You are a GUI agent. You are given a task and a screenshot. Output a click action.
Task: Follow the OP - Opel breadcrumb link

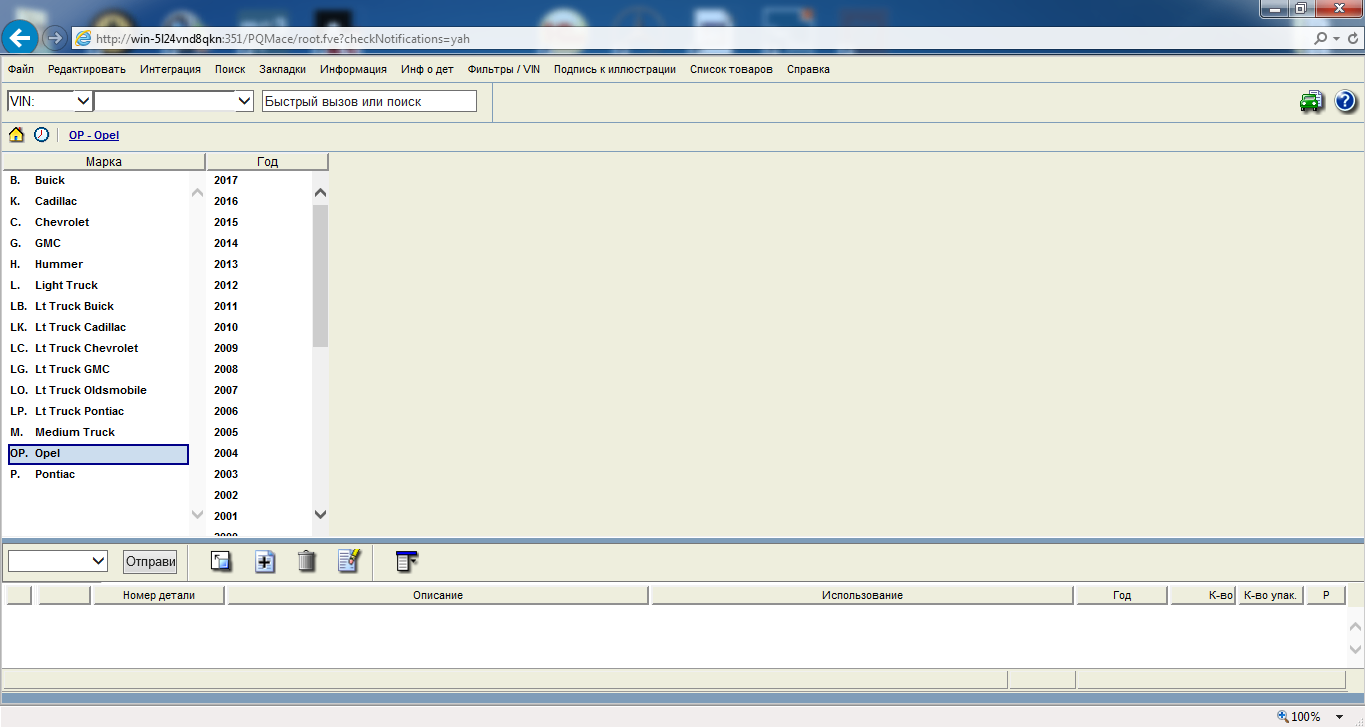click(94, 135)
